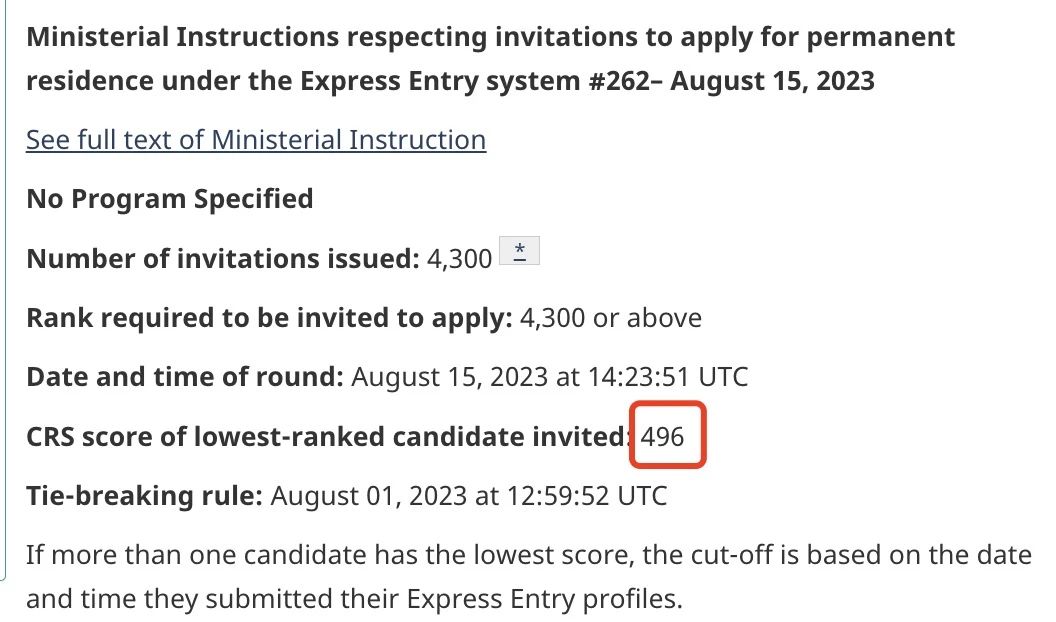Click the highlighted 496 CRS score
Viewport: 1056px width, 622px height.
click(x=663, y=437)
